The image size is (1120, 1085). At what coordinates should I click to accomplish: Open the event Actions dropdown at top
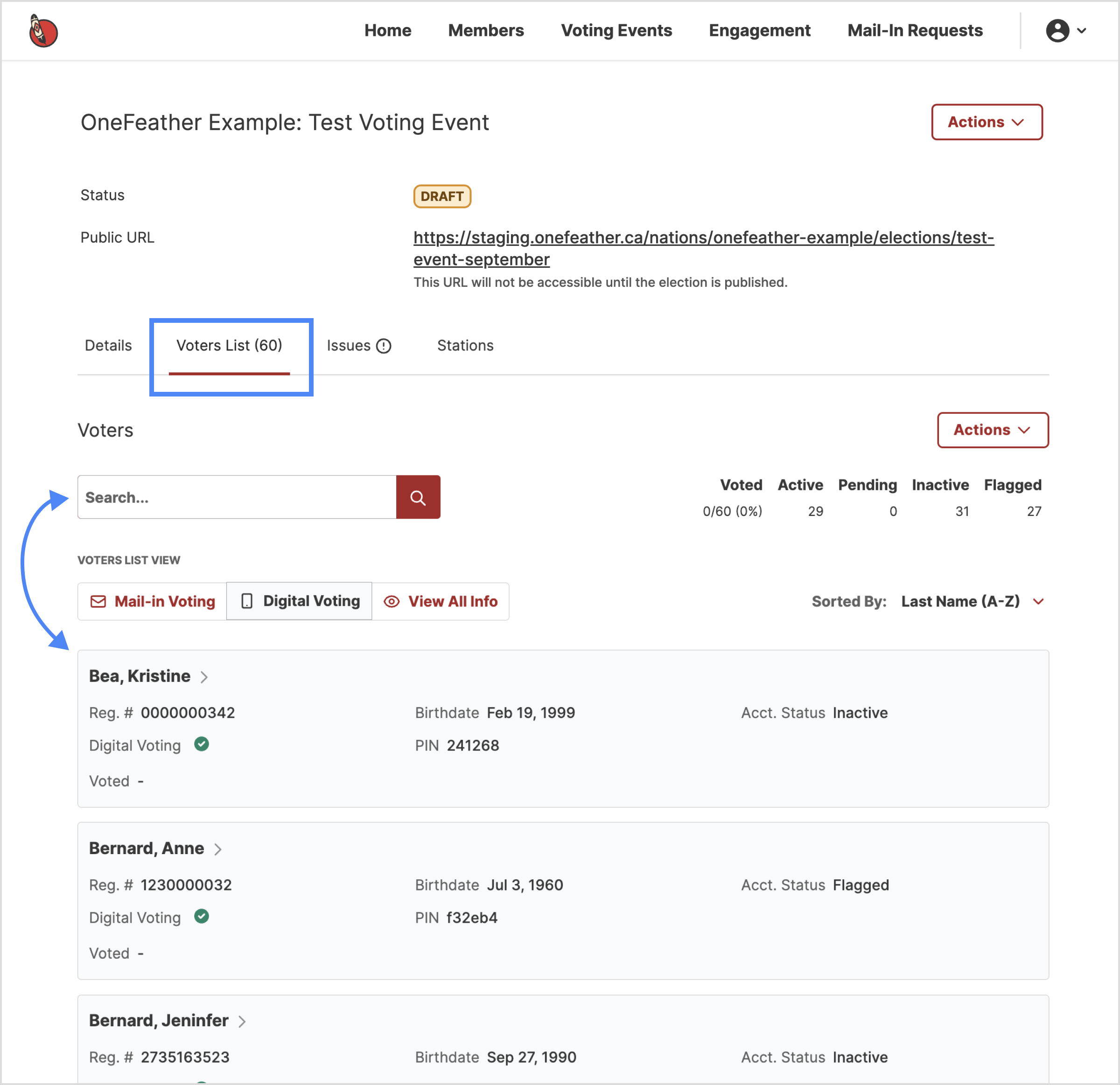point(987,122)
